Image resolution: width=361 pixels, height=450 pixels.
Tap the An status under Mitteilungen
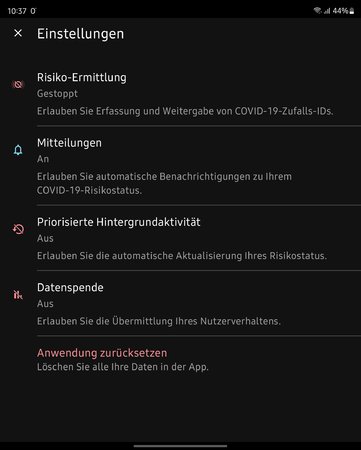[x=43, y=159]
